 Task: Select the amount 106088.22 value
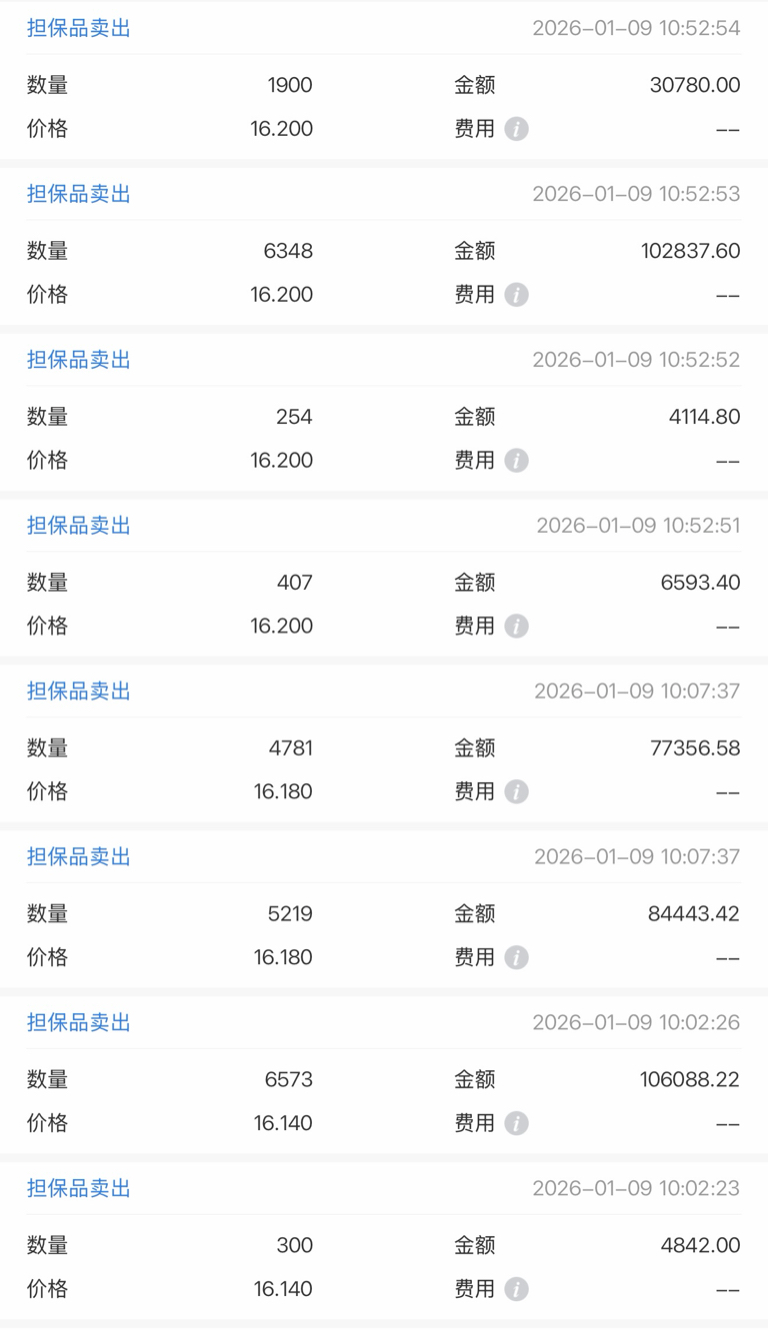pos(690,1079)
